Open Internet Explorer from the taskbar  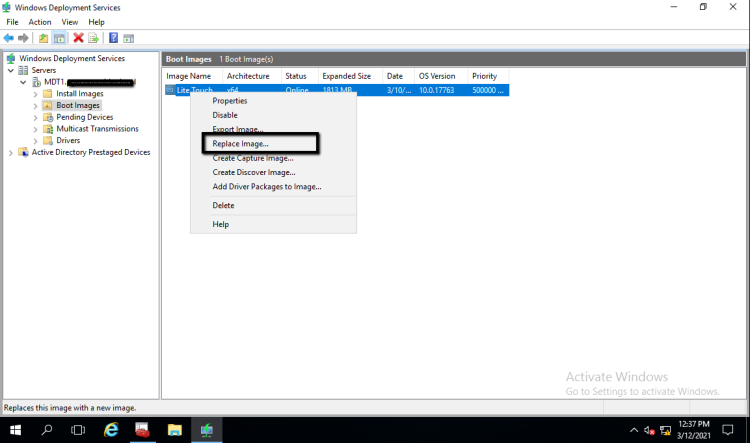(111, 429)
